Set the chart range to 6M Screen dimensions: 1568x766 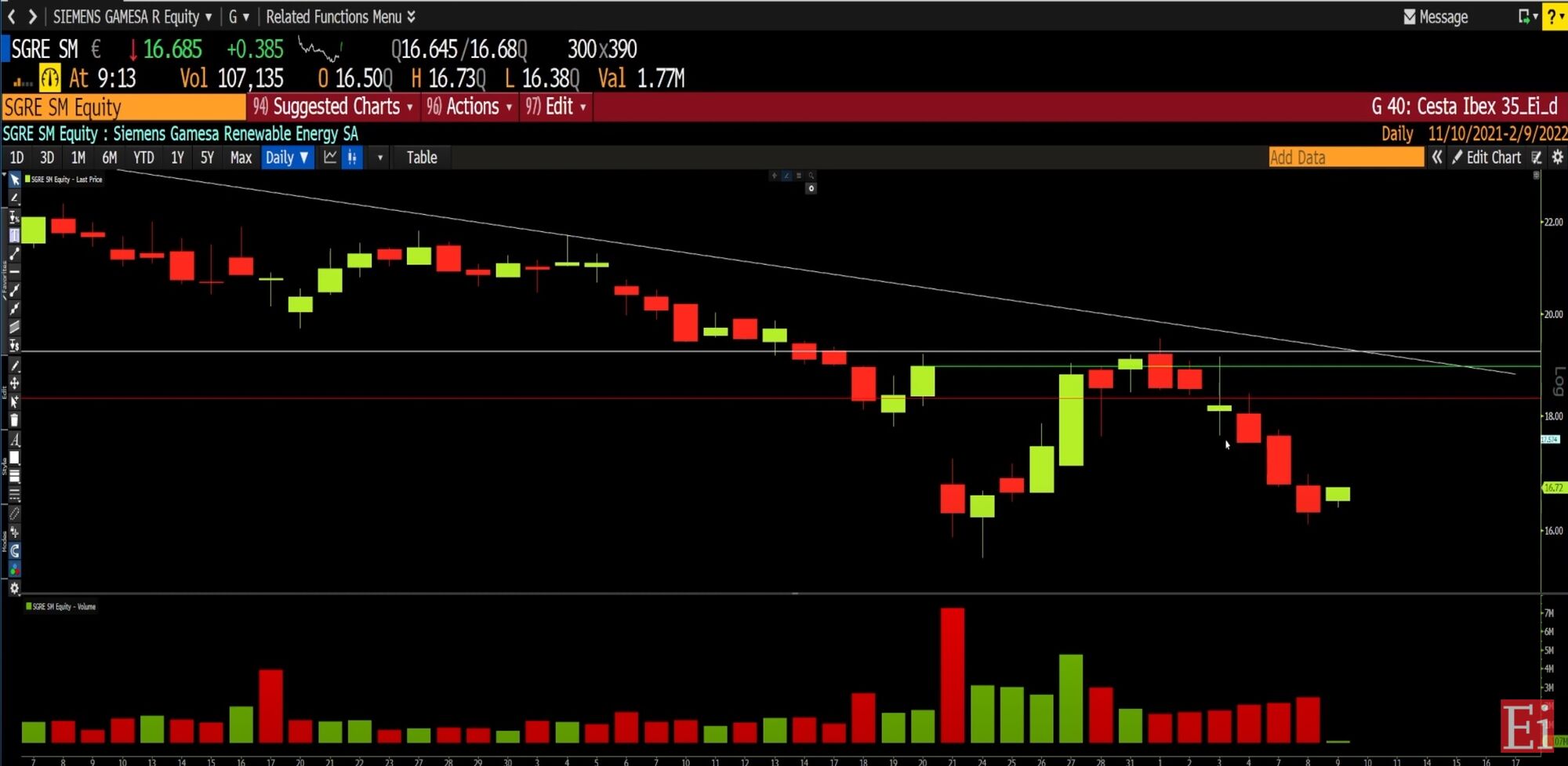tap(110, 158)
